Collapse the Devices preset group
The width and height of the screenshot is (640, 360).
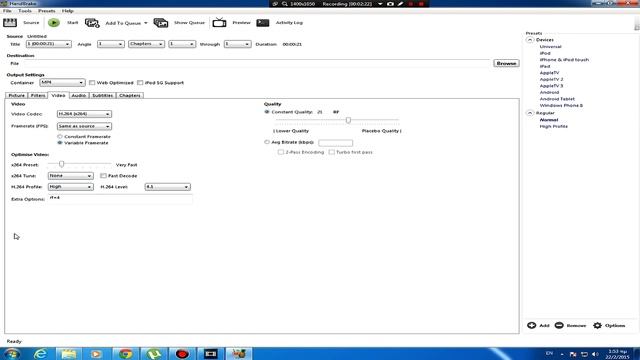point(530,40)
